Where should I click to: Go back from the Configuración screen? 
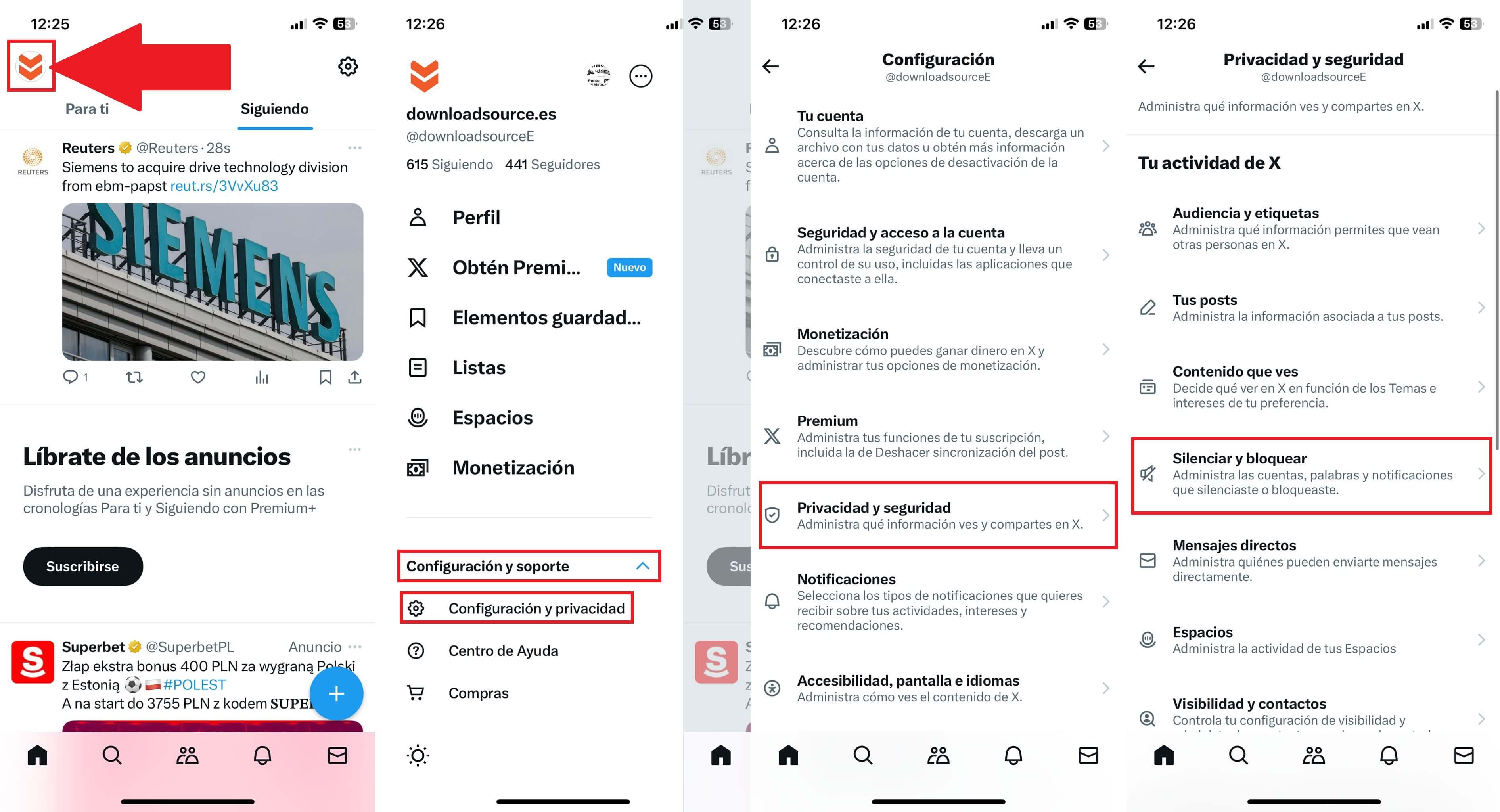(x=770, y=66)
